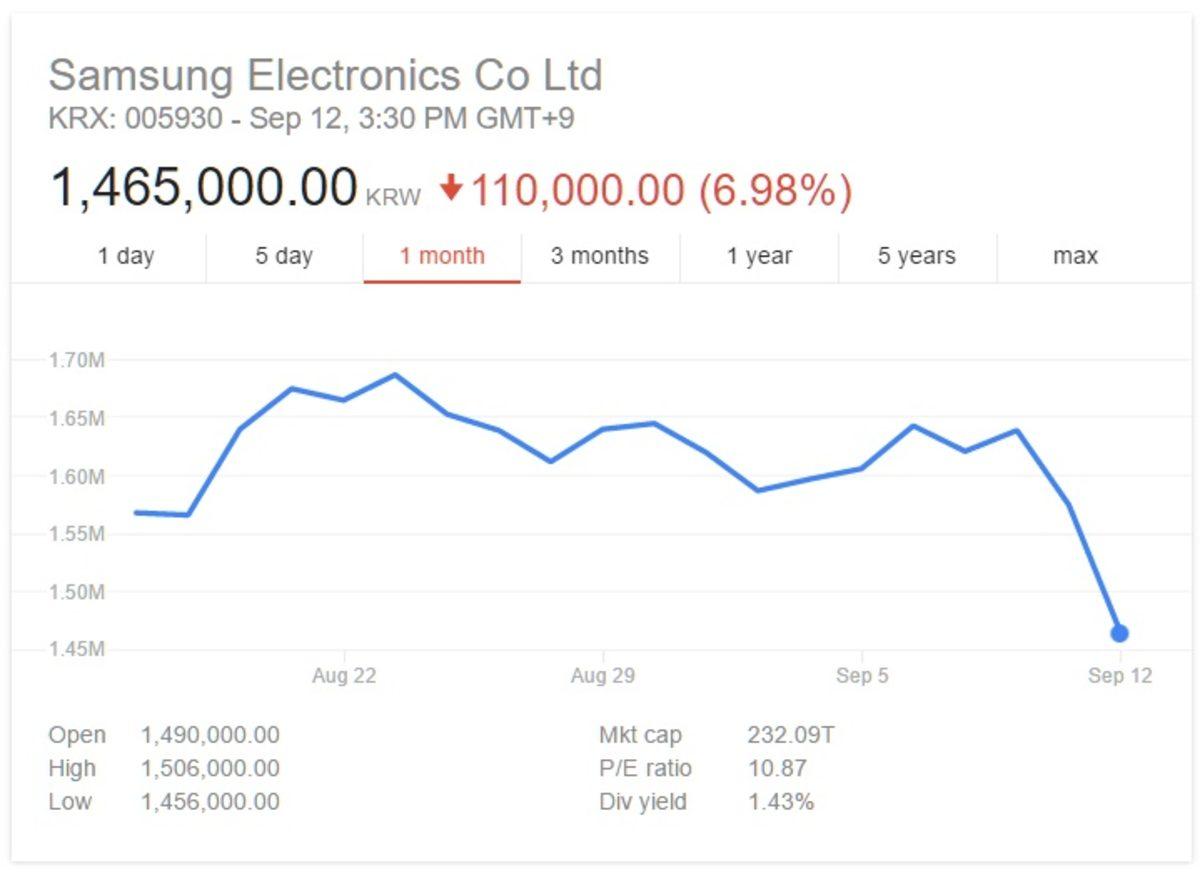1200x873 pixels.
Task: Switch to the 1 day tab
Action: pyautogui.click(x=128, y=256)
